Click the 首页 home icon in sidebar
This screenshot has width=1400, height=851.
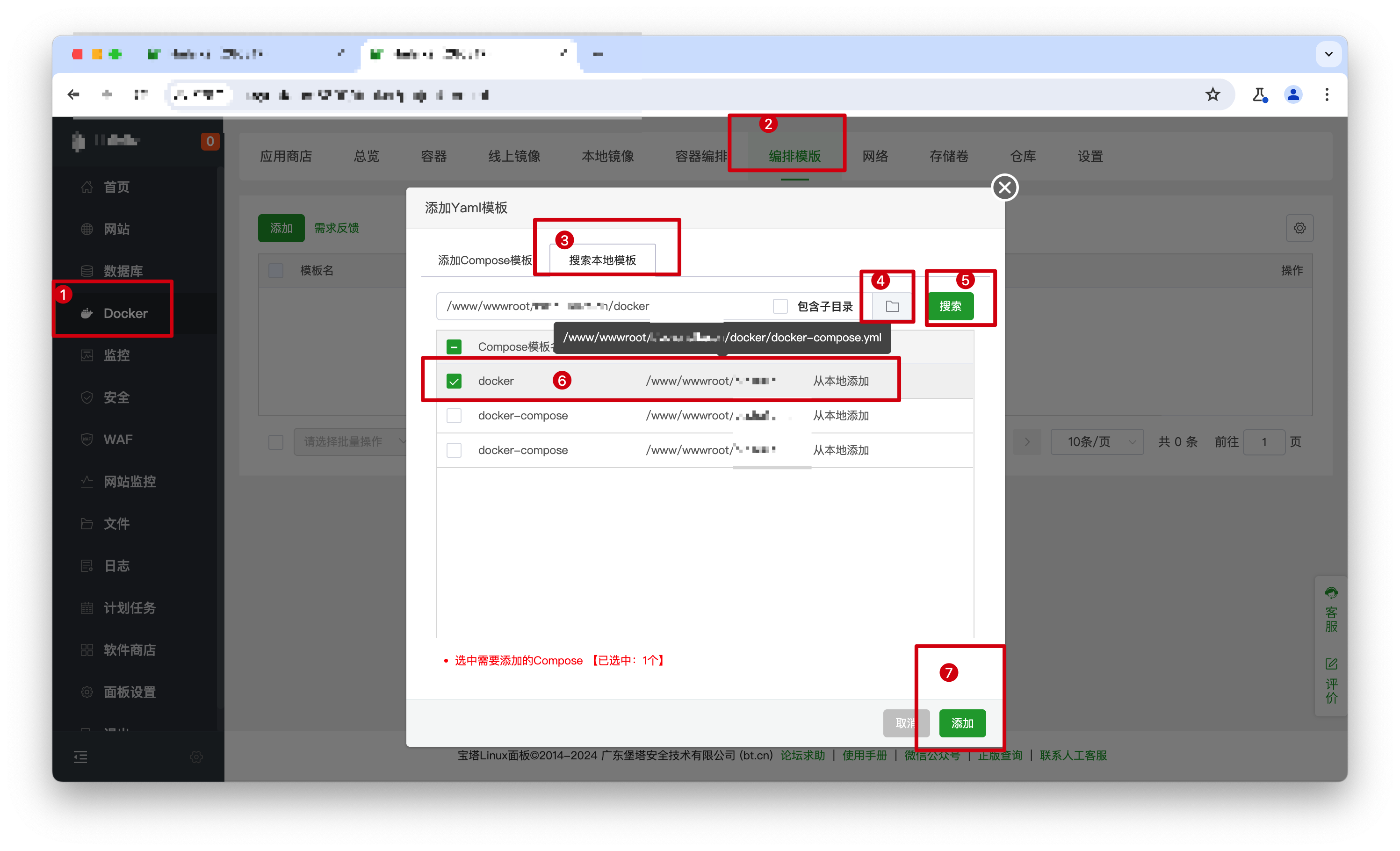click(x=87, y=187)
